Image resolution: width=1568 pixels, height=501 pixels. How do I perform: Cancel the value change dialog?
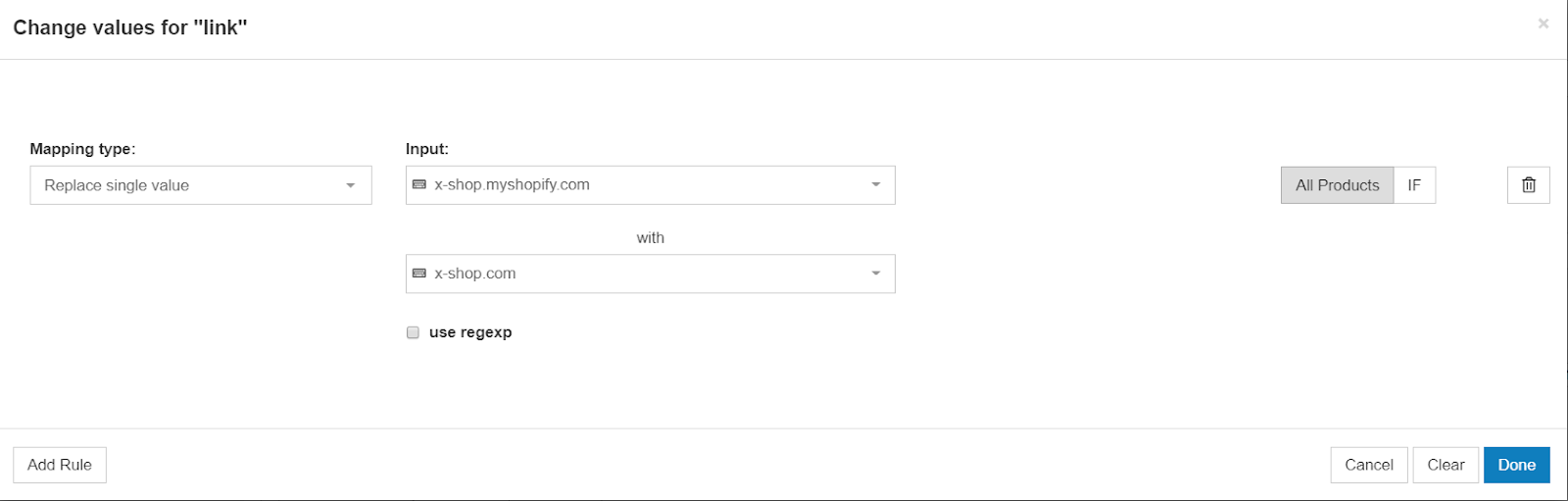pyautogui.click(x=1368, y=465)
